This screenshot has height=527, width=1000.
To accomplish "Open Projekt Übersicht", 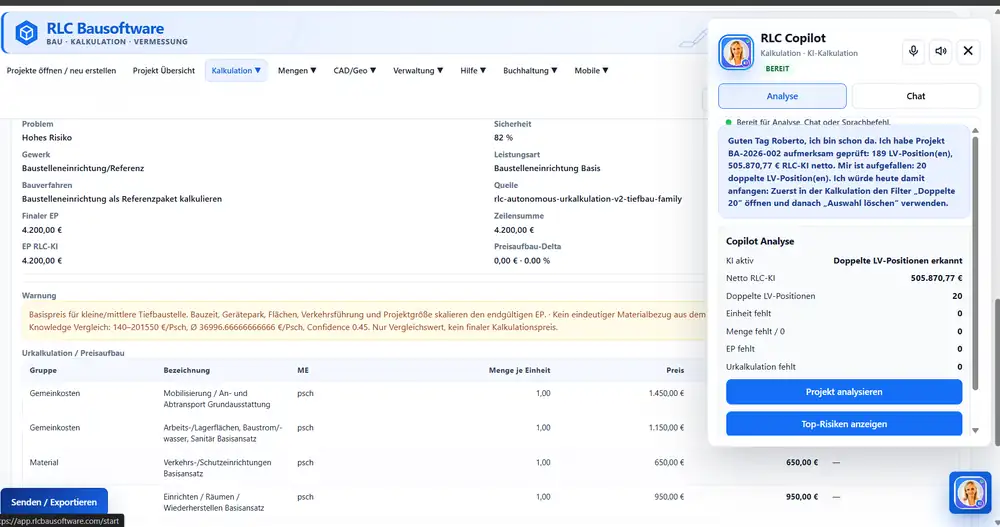I will click(x=164, y=71).
